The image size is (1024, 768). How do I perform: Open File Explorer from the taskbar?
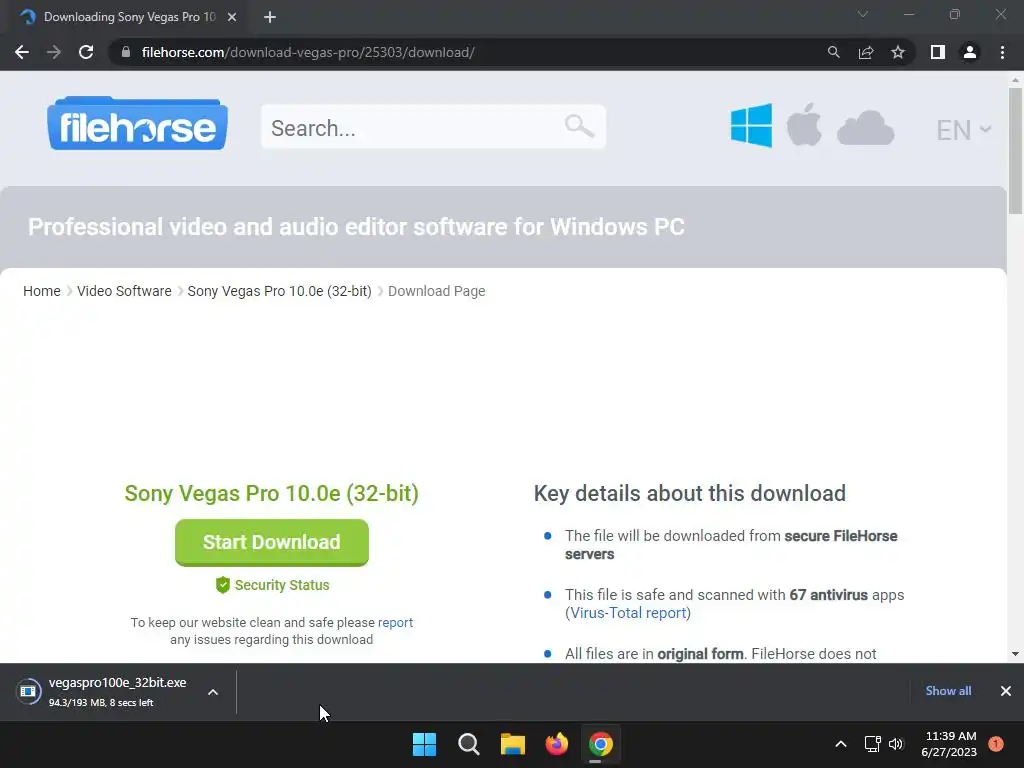coord(513,744)
